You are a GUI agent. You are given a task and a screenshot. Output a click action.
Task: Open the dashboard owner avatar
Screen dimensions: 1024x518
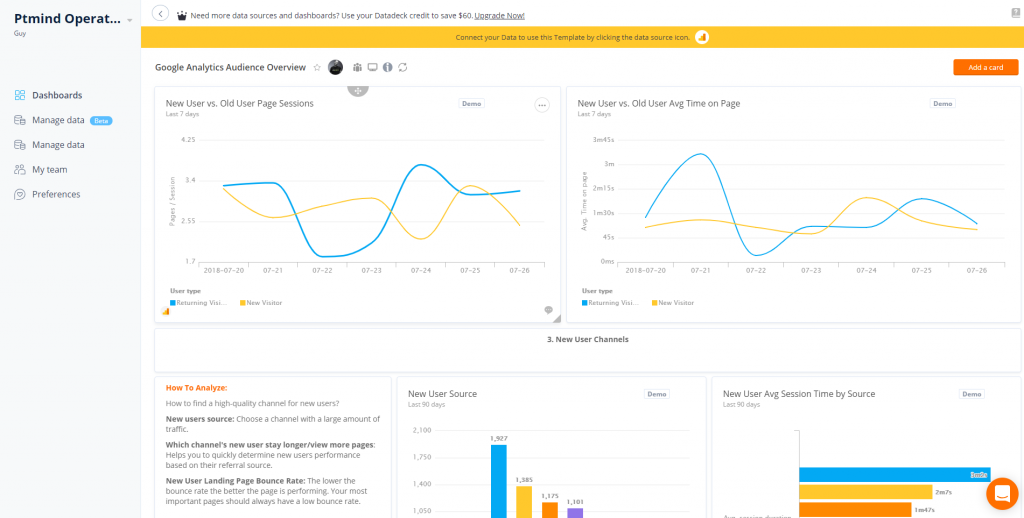click(335, 67)
